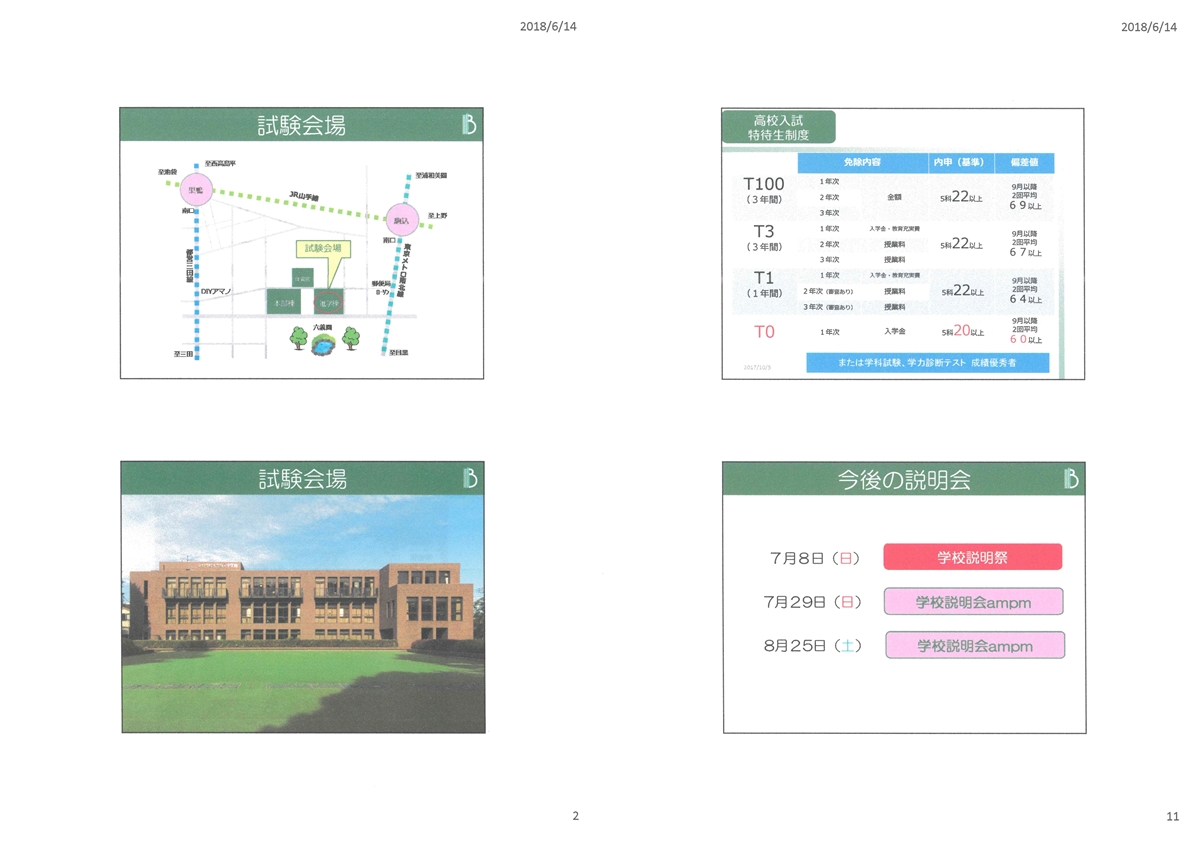Click the yellow 試験会場 callout on the map
The width and height of the screenshot is (1200, 849).
pos(323,248)
